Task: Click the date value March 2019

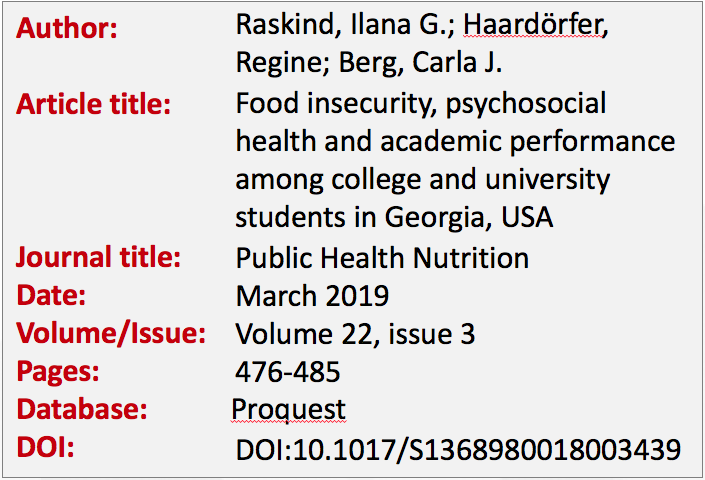Action: [312, 296]
